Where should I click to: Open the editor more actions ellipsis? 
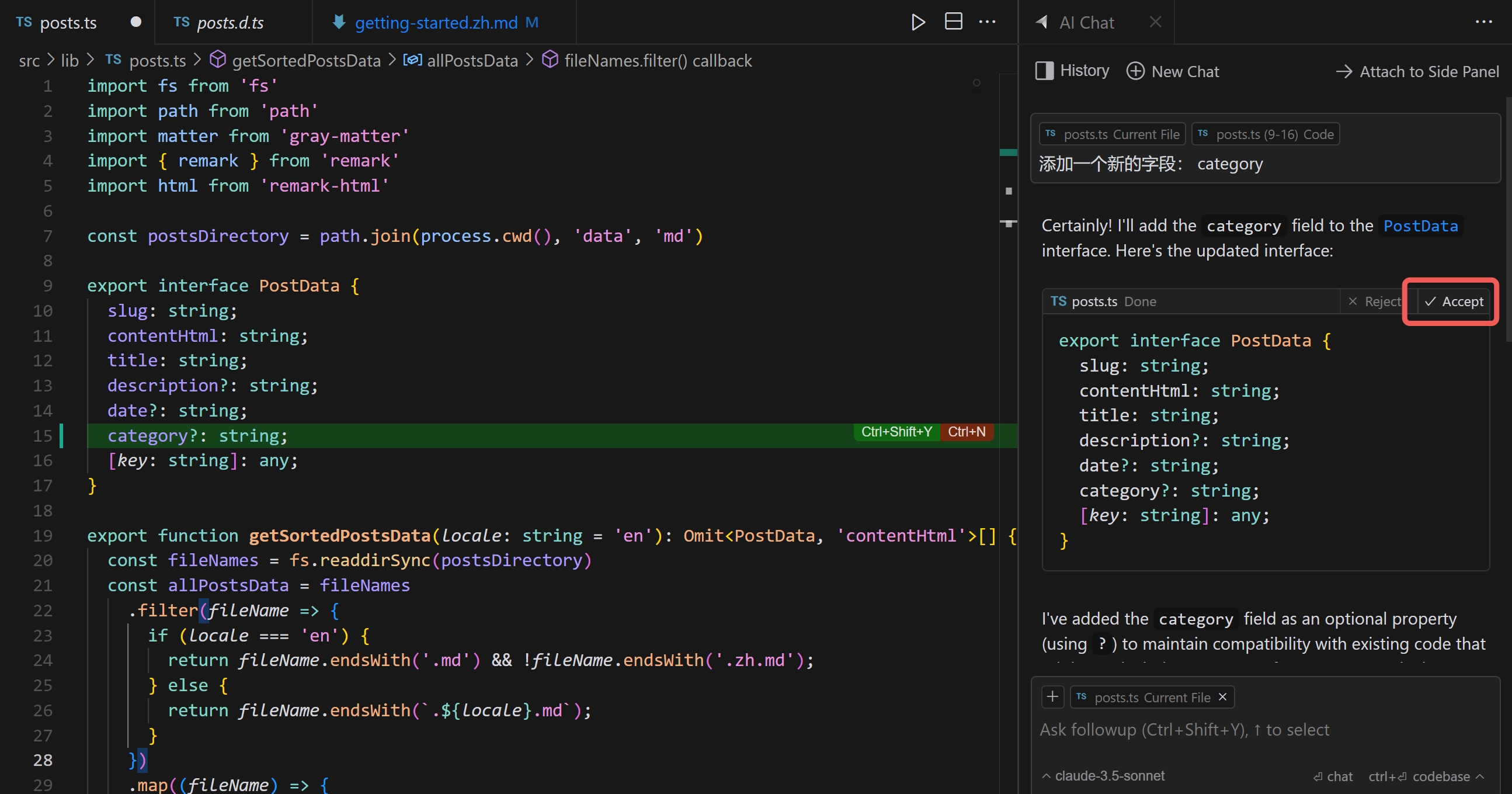pyautogui.click(x=987, y=22)
